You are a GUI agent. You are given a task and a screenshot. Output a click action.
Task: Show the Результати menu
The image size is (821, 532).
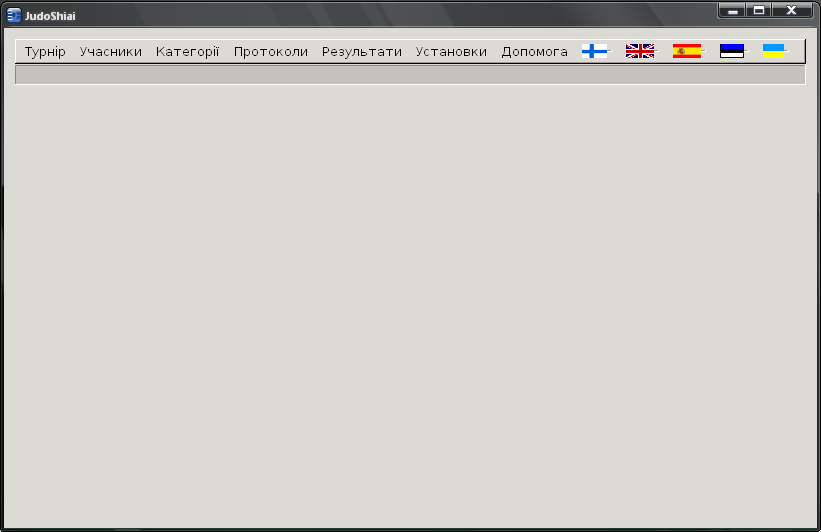[362, 52]
